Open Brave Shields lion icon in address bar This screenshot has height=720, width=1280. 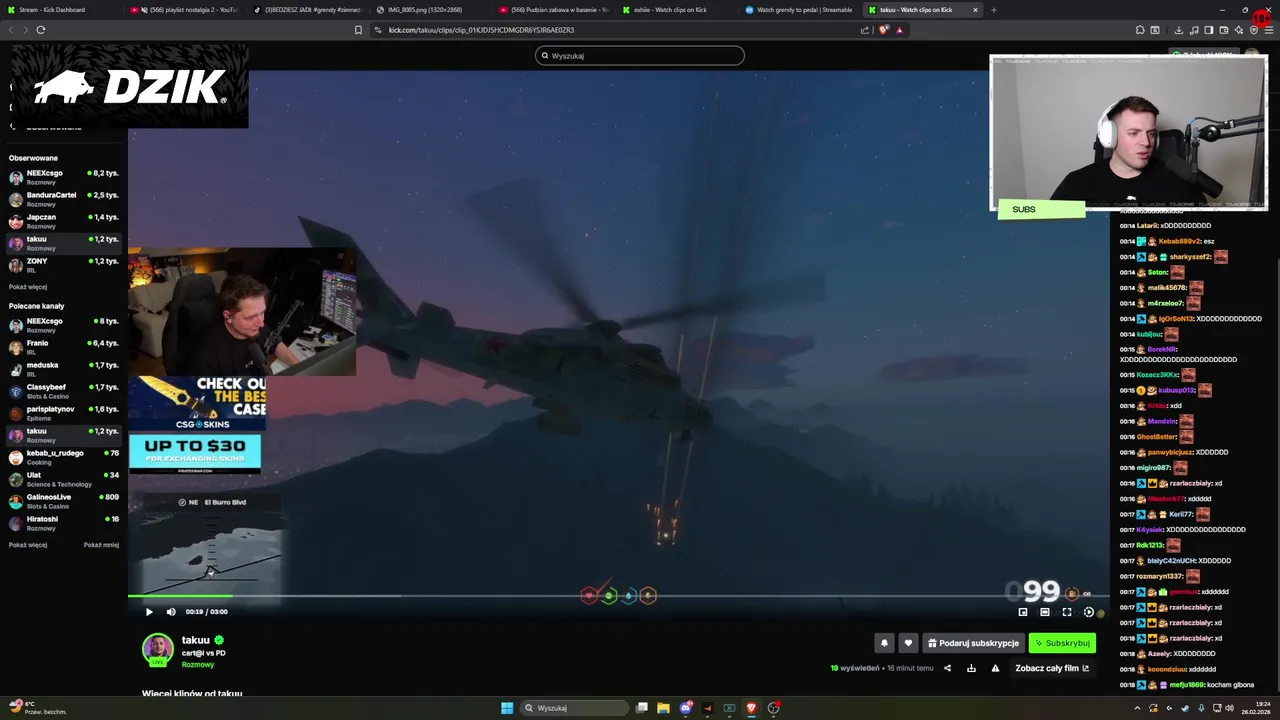click(883, 30)
